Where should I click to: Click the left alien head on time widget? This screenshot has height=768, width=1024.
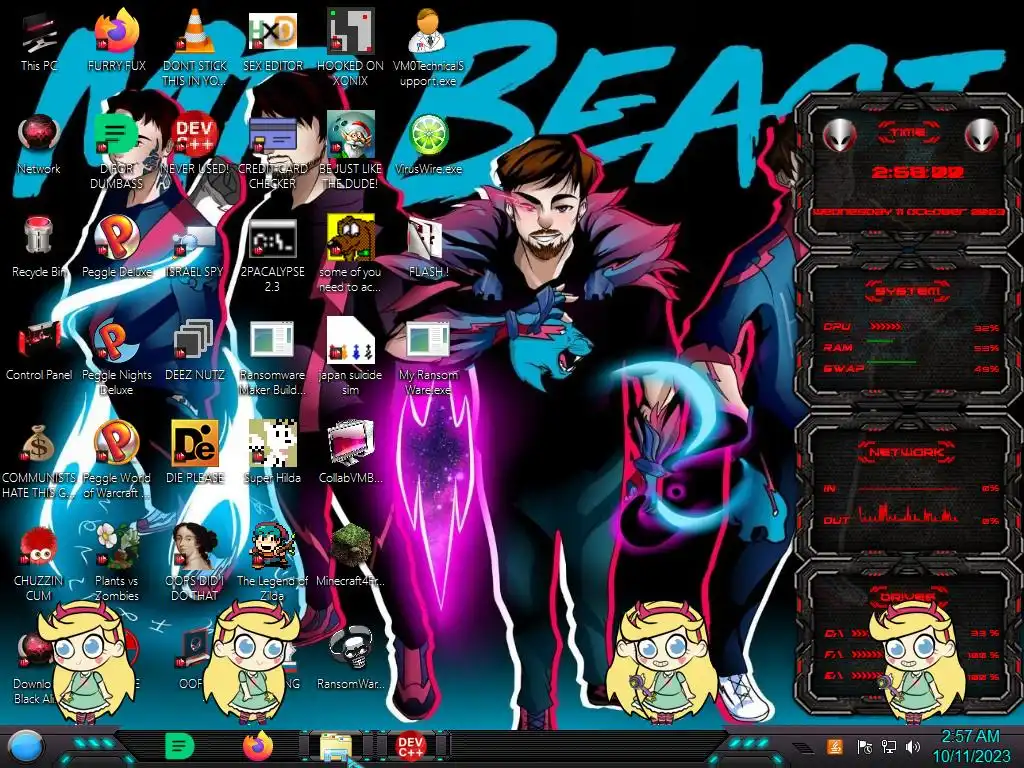pyautogui.click(x=840, y=135)
